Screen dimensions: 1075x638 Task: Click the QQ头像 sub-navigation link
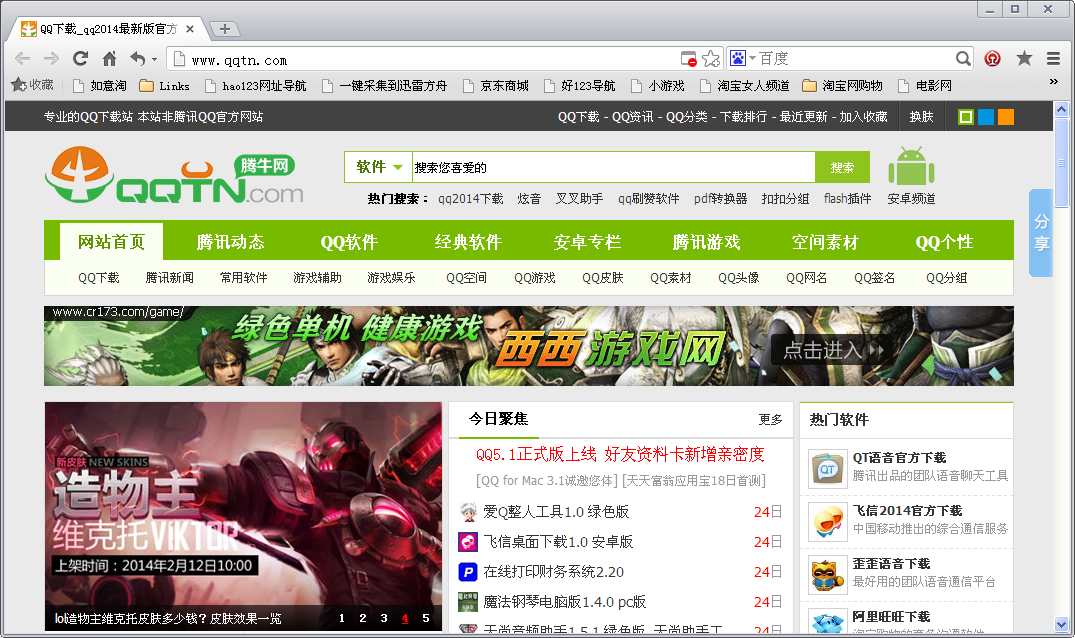coord(738,278)
